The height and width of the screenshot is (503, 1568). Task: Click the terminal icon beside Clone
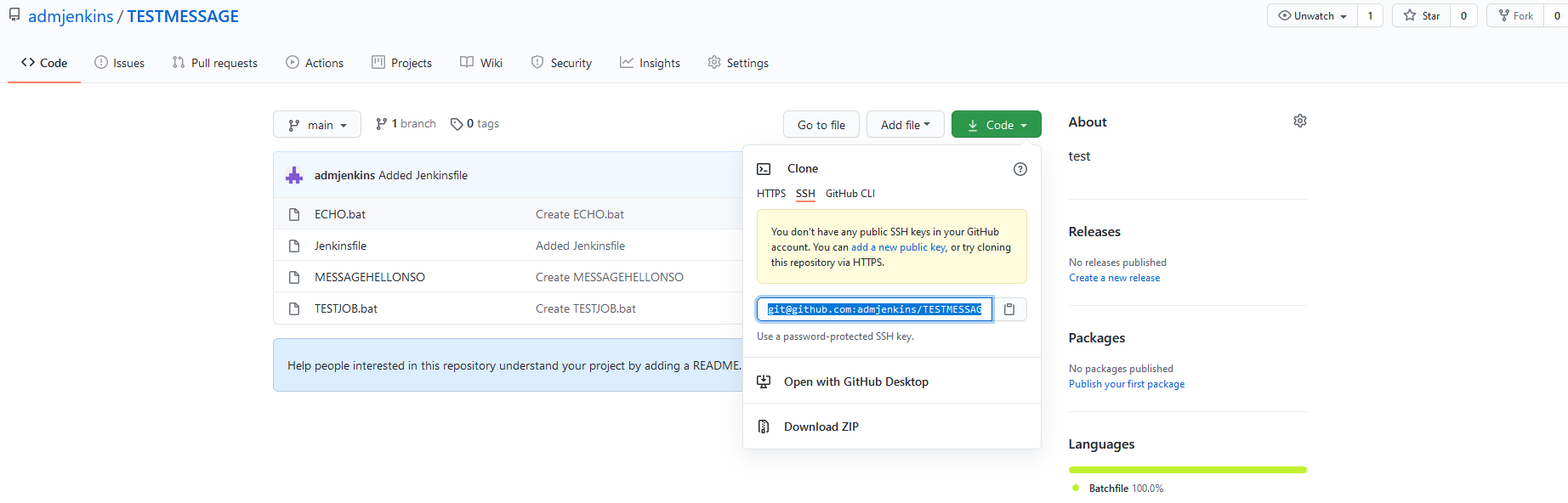(764, 169)
